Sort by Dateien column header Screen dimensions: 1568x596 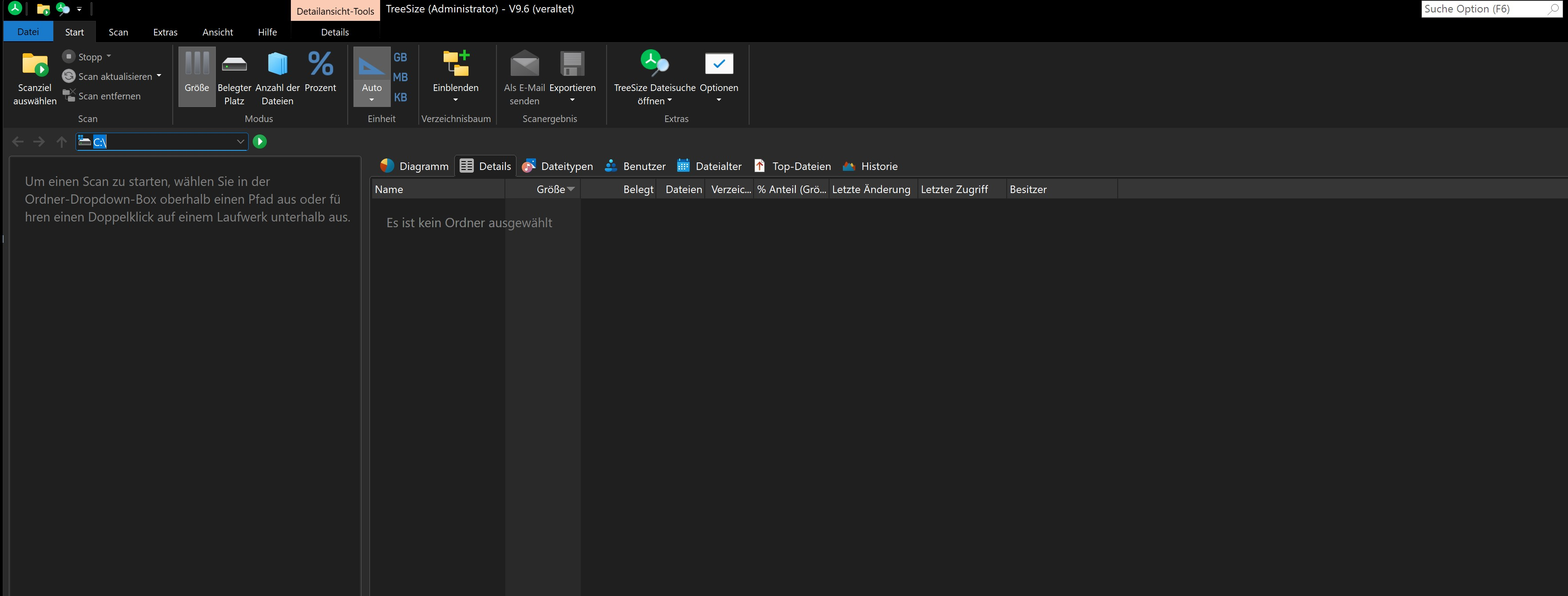tap(680, 189)
